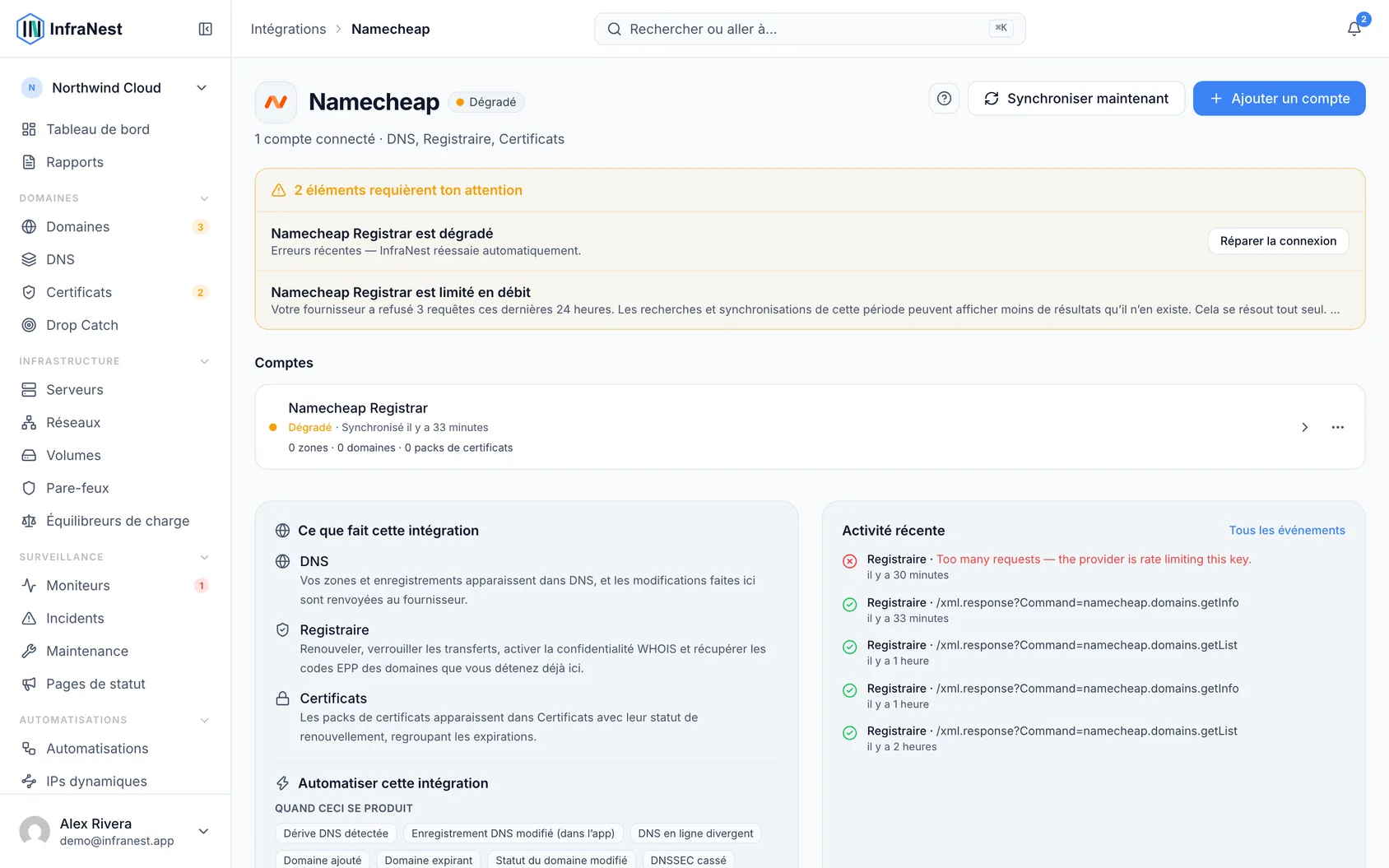Click the 'Too many requests' error event text

1094,559
